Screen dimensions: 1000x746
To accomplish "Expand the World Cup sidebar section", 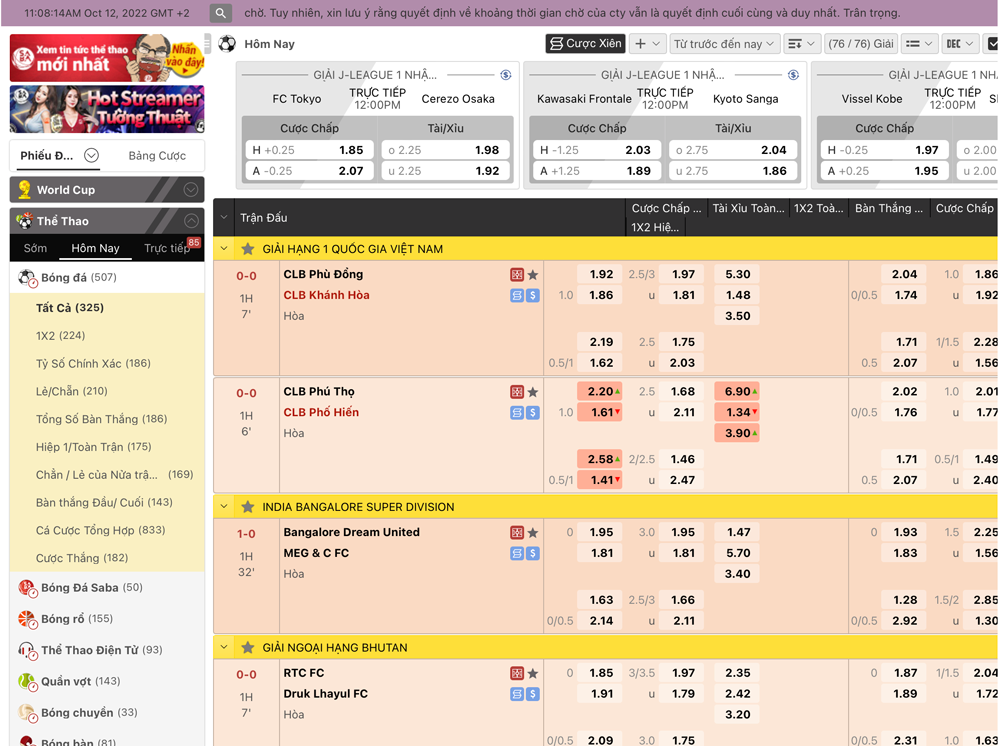I will tap(191, 190).
